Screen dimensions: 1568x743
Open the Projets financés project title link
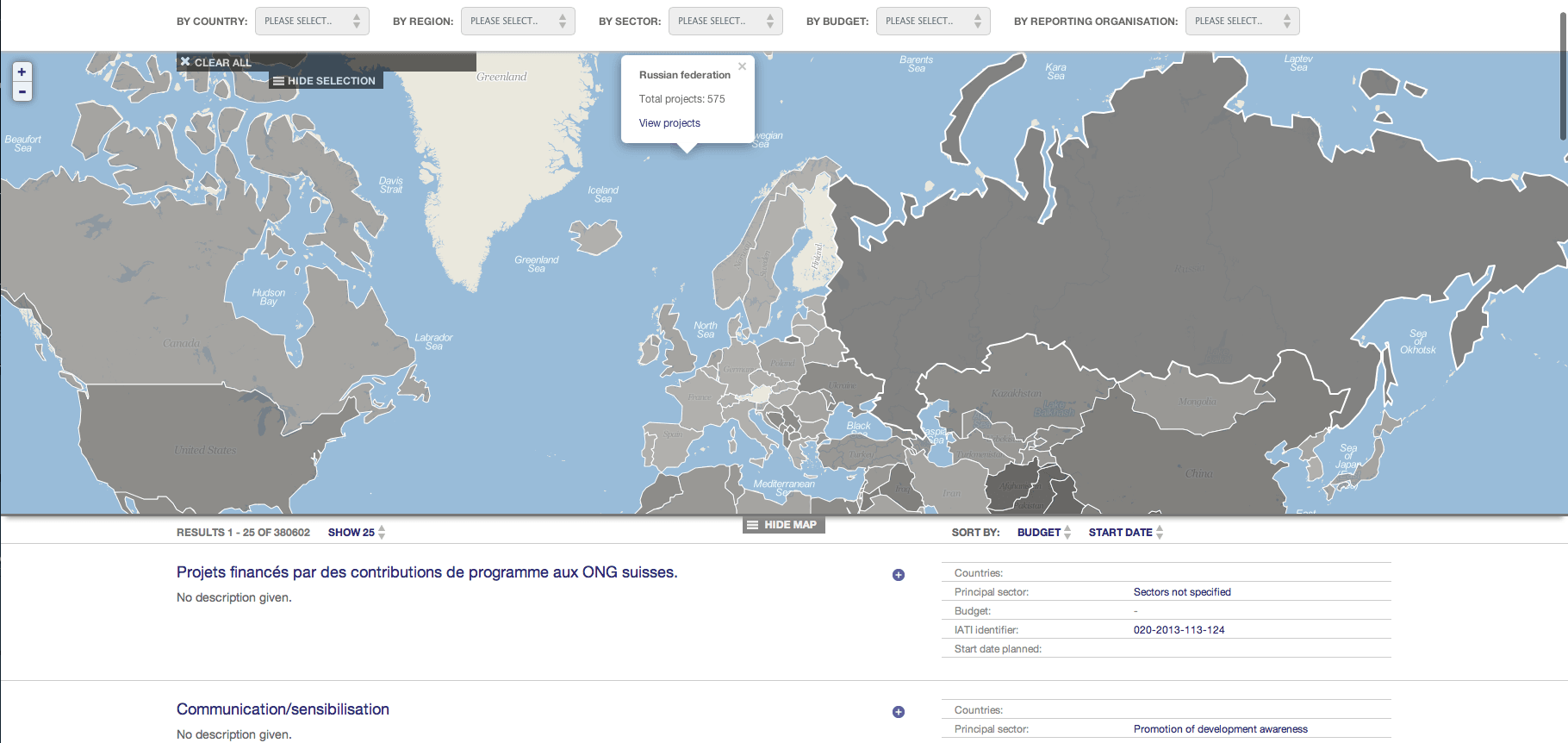426,572
